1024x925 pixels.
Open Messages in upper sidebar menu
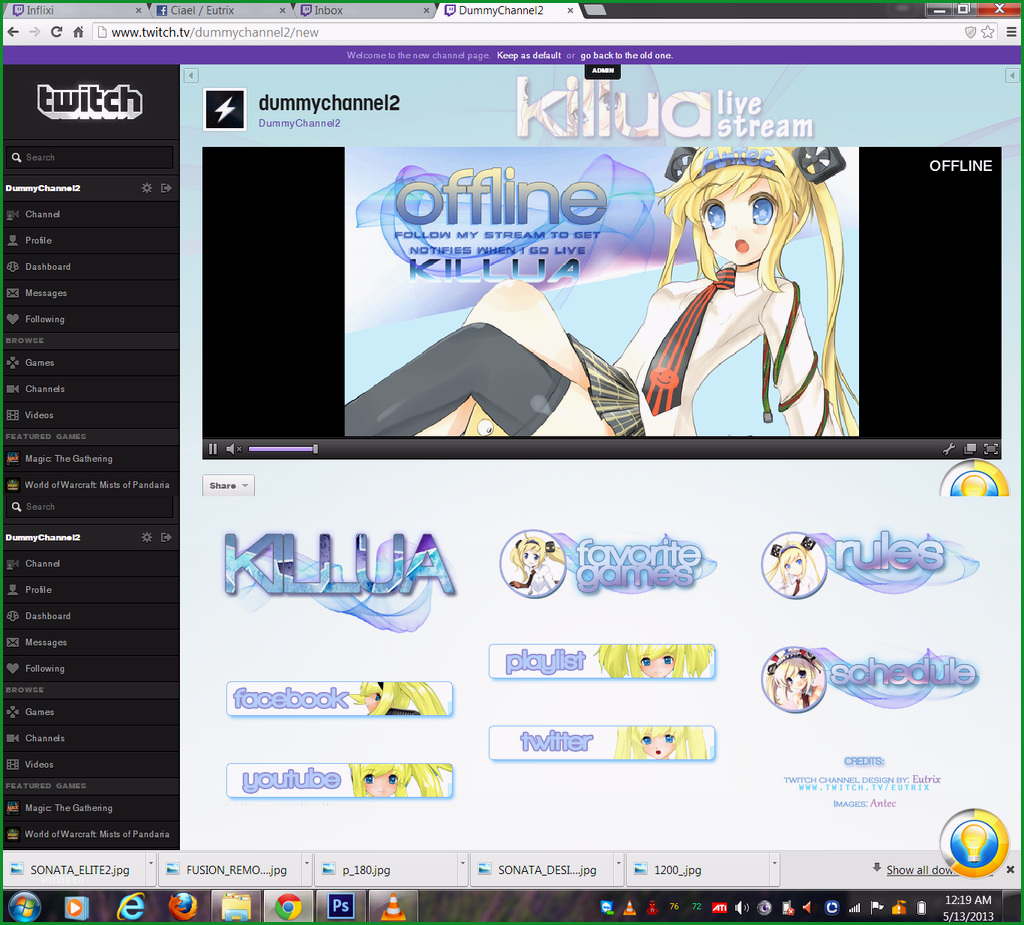click(x=91, y=293)
